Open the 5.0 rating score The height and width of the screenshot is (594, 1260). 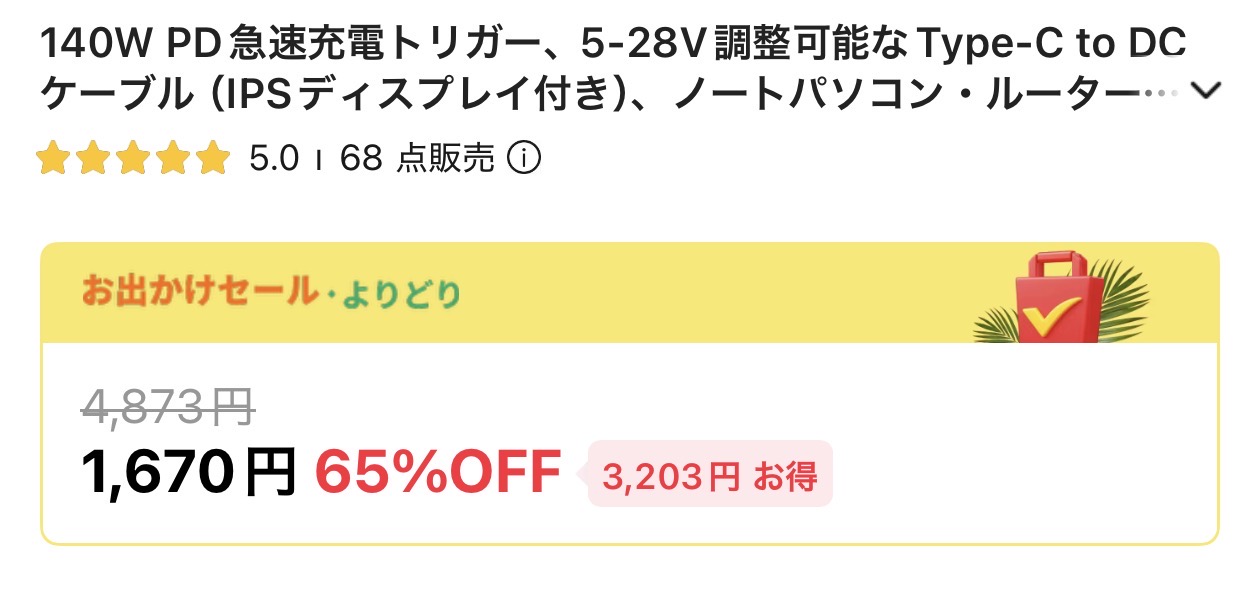click(274, 158)
